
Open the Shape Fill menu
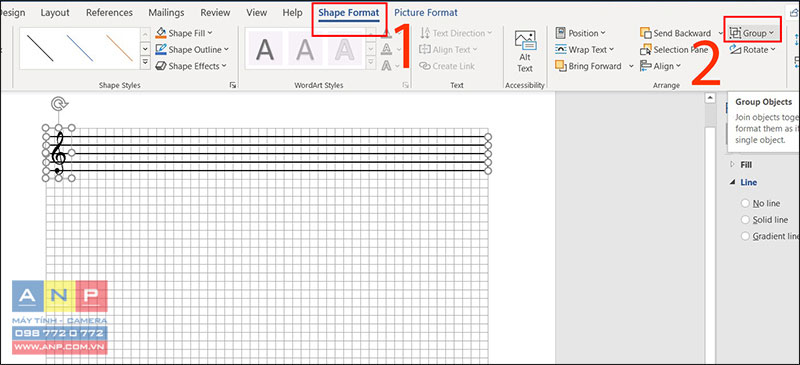click(184, 33)
